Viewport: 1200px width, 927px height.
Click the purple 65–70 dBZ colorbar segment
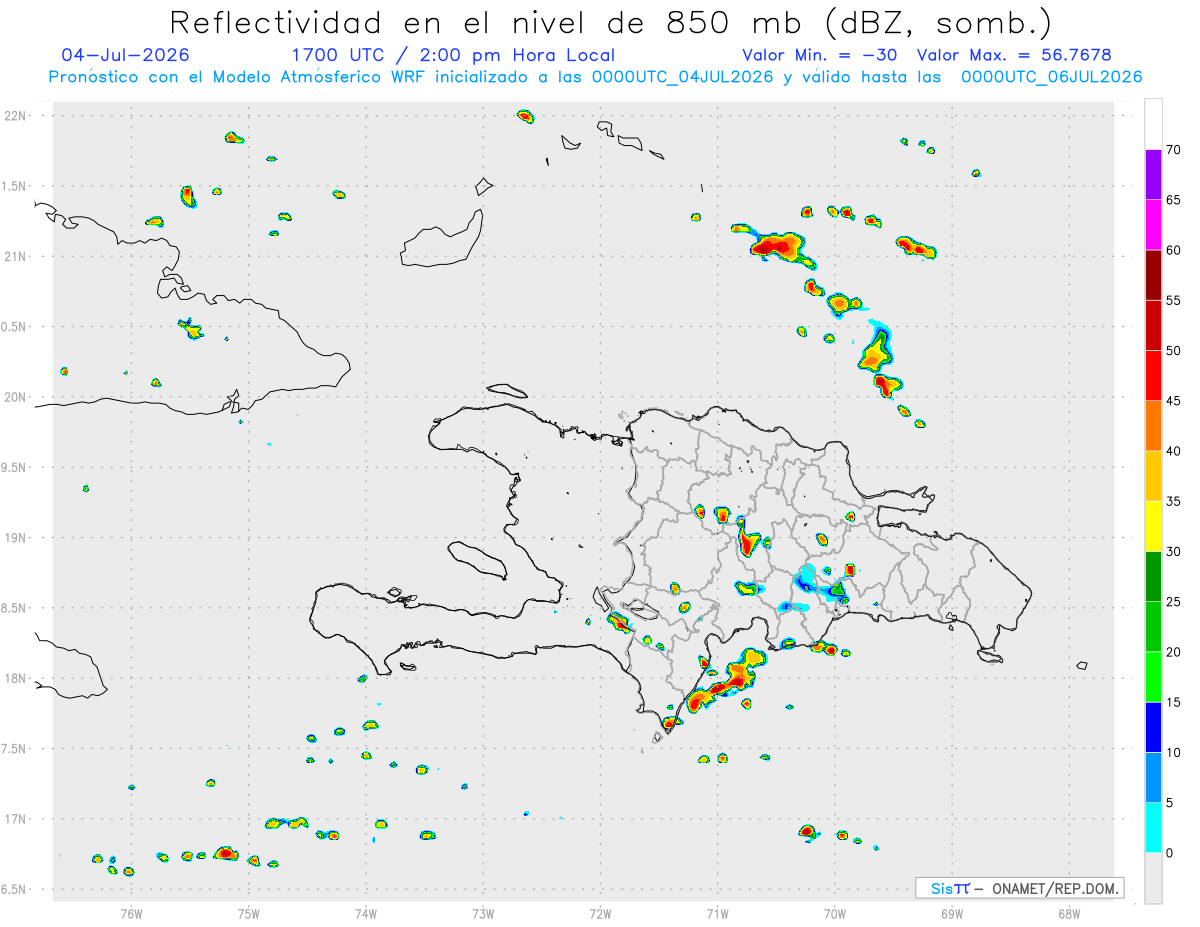(1153, 175)
